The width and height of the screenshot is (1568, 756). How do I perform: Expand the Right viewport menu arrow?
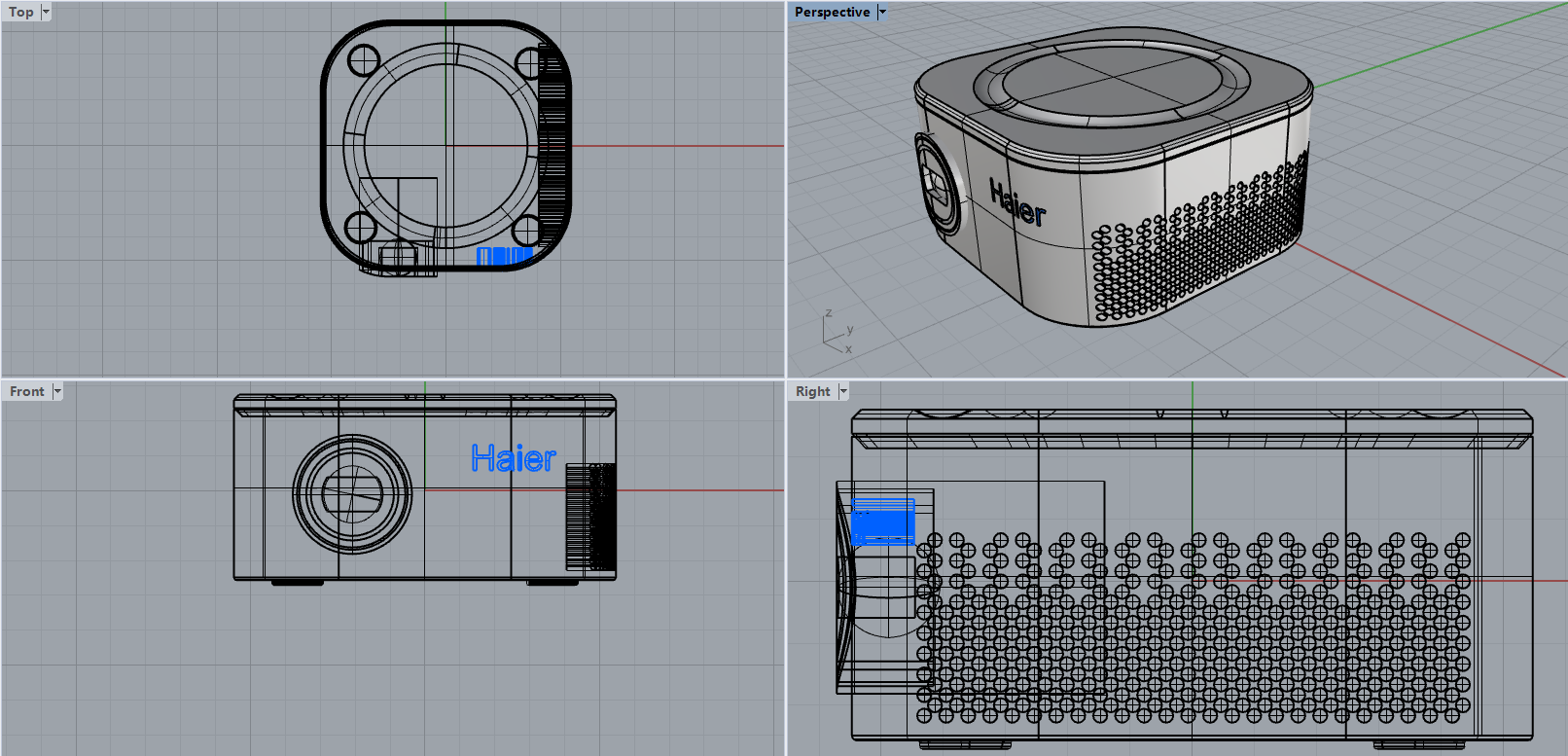point(843,391)
